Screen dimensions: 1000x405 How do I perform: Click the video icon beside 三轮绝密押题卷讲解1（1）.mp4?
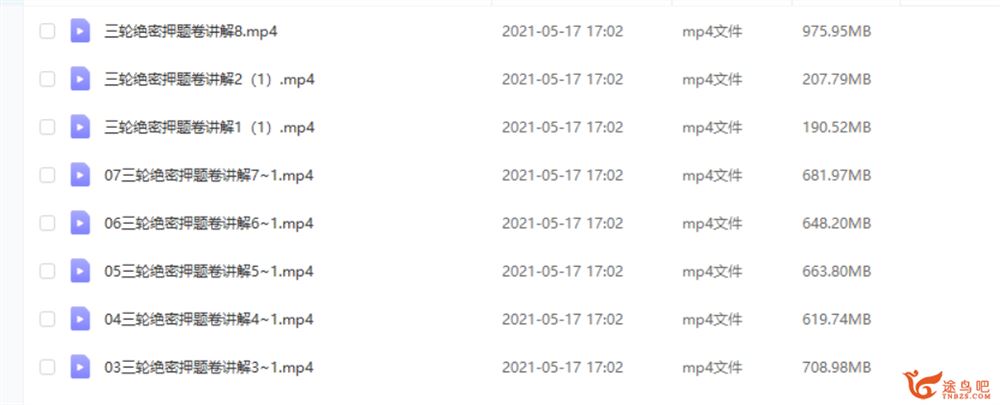80,127
